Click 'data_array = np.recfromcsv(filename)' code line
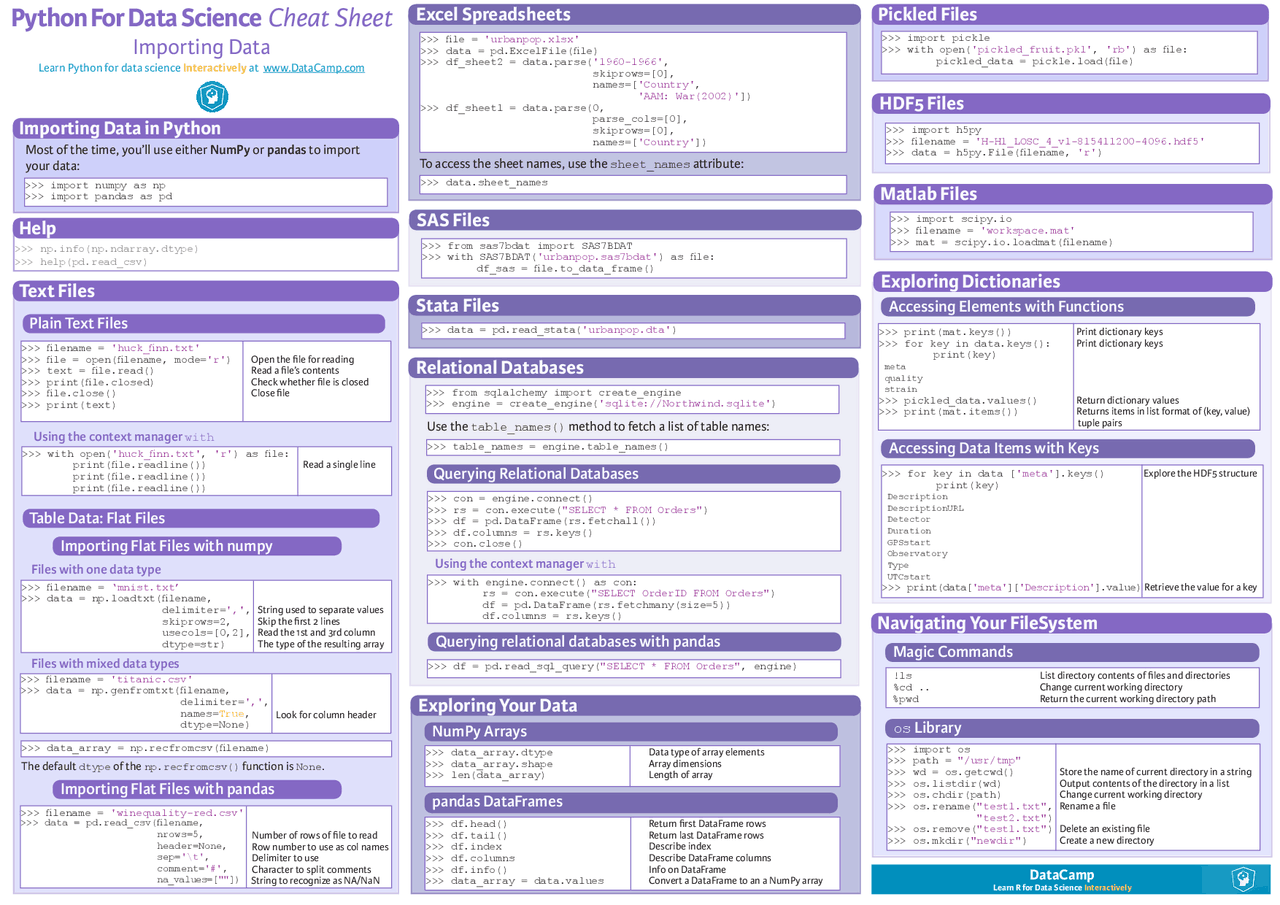Screen dimensions: 1280x905 point(145,748)
